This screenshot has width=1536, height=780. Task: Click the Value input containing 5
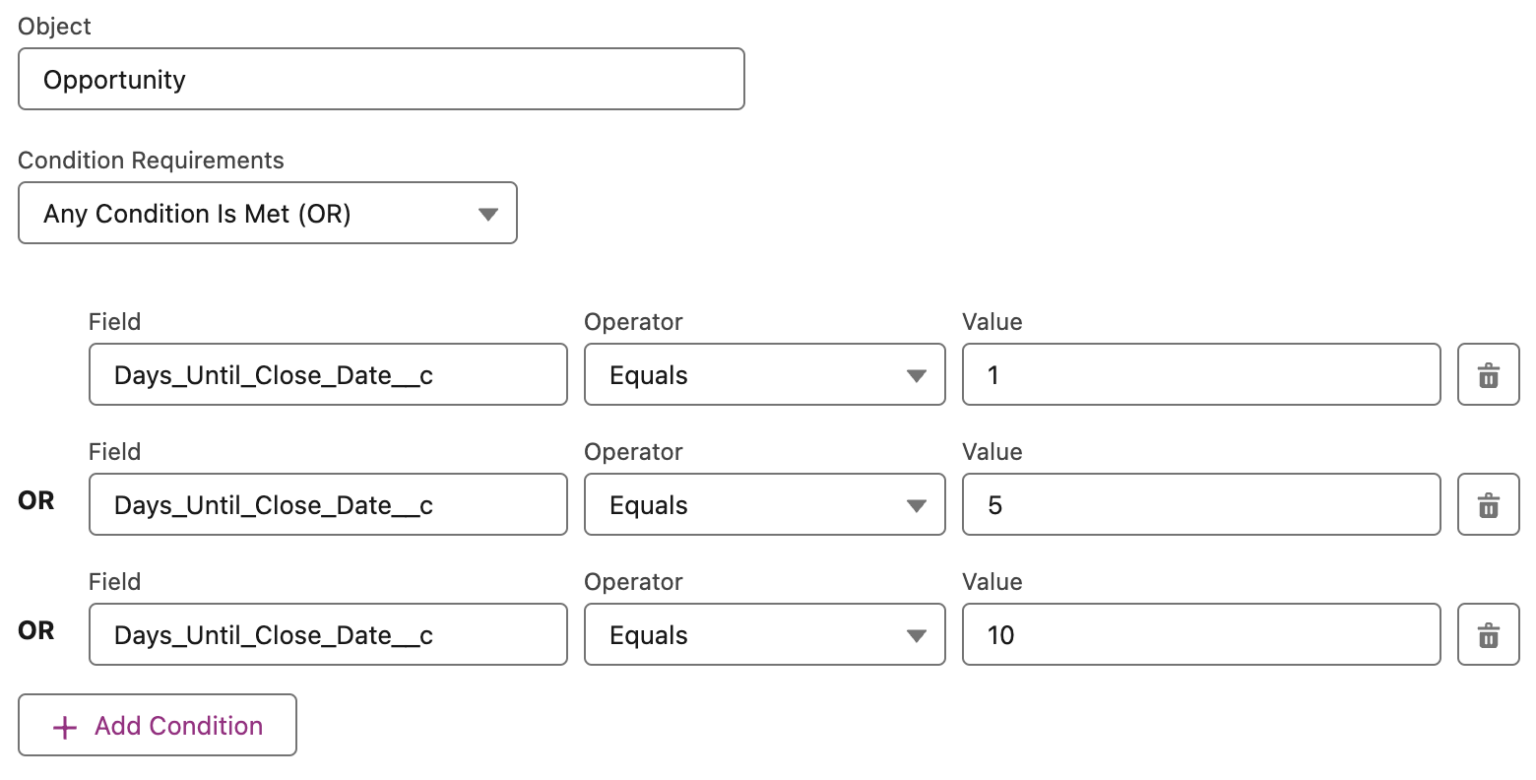coord(1200,505)
